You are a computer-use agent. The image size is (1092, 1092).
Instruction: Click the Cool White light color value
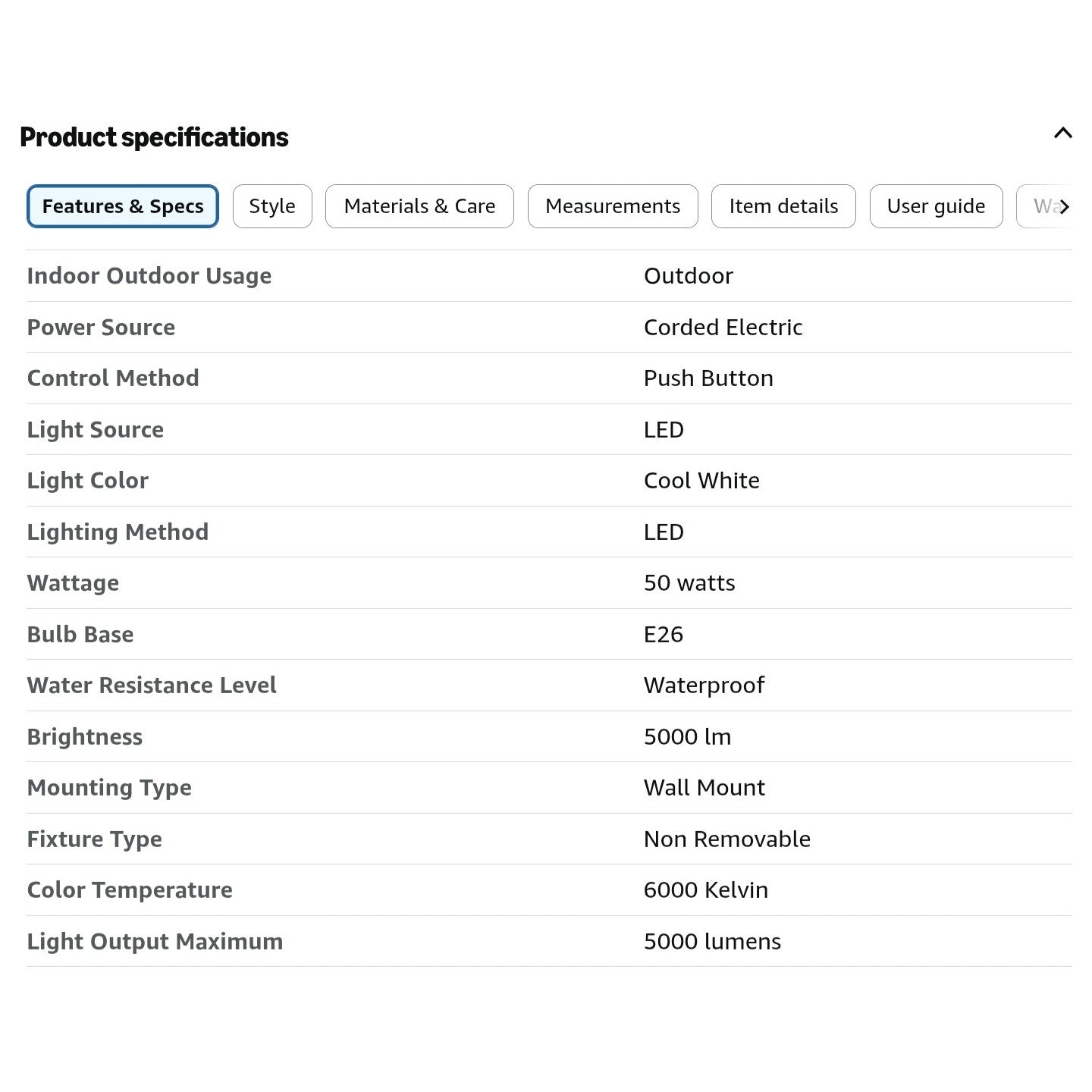click(701, 481)
